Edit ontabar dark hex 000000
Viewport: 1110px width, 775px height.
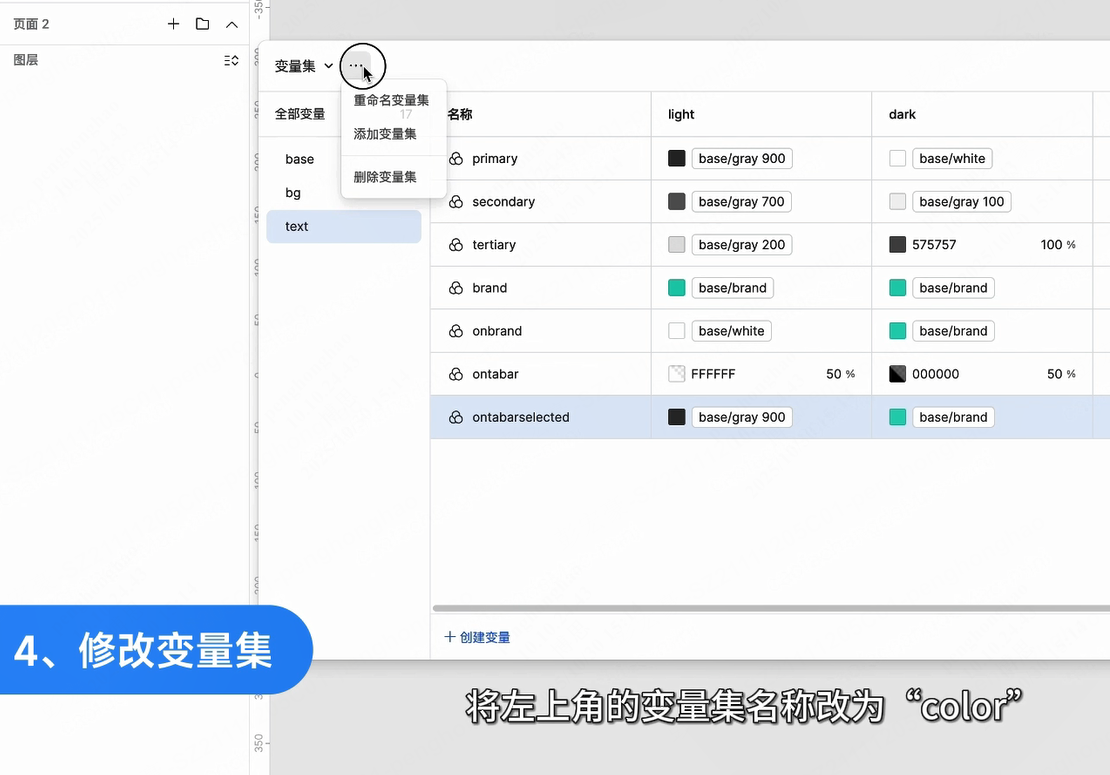coord(936,374)
